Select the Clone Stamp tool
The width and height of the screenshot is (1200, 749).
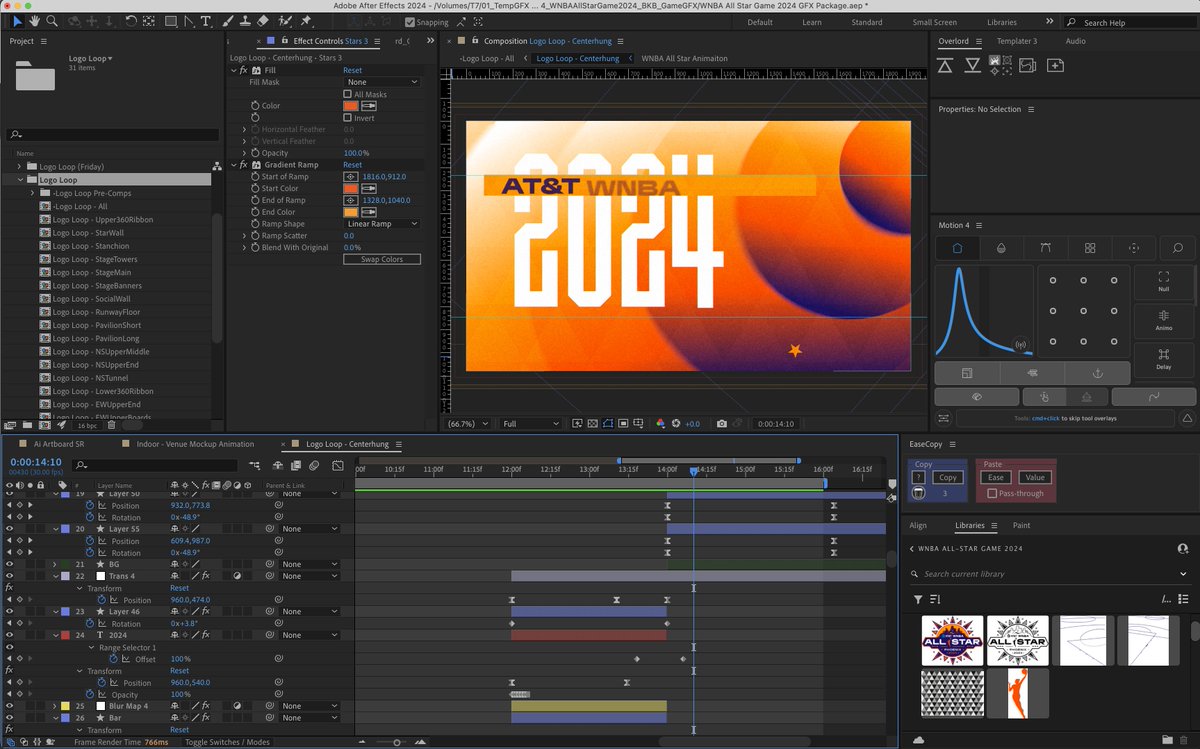pos(245,21)
